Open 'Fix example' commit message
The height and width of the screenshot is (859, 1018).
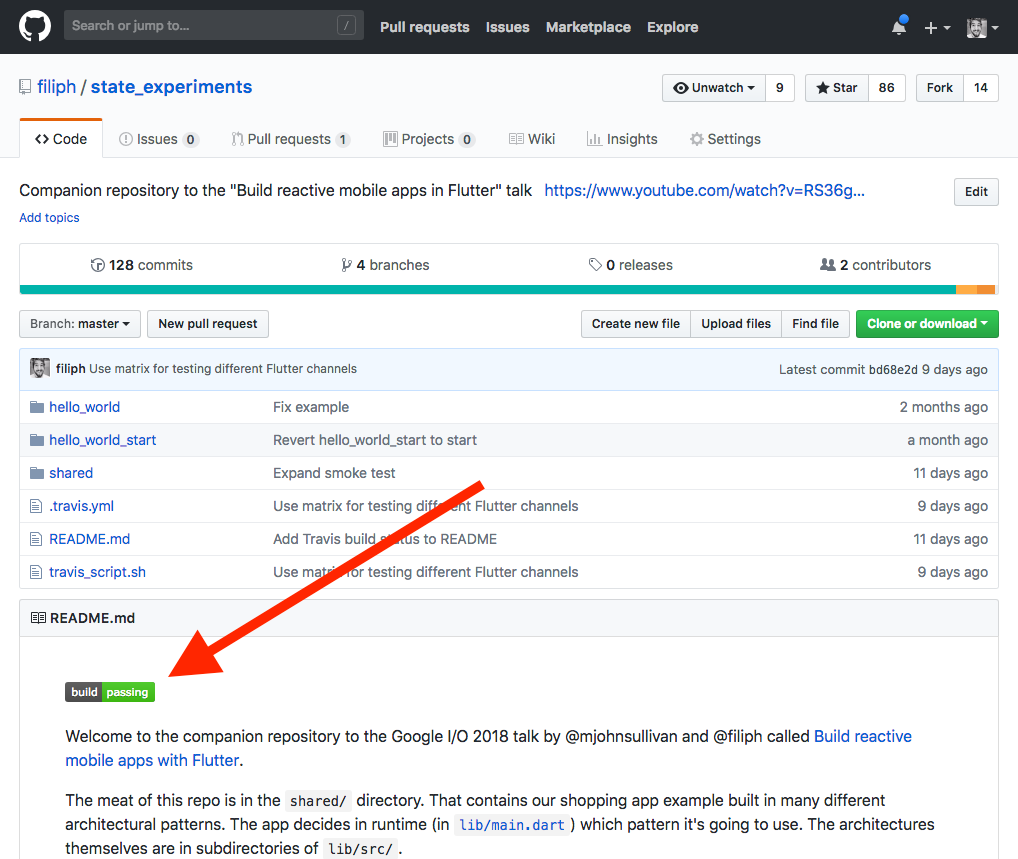coord(311,407)
